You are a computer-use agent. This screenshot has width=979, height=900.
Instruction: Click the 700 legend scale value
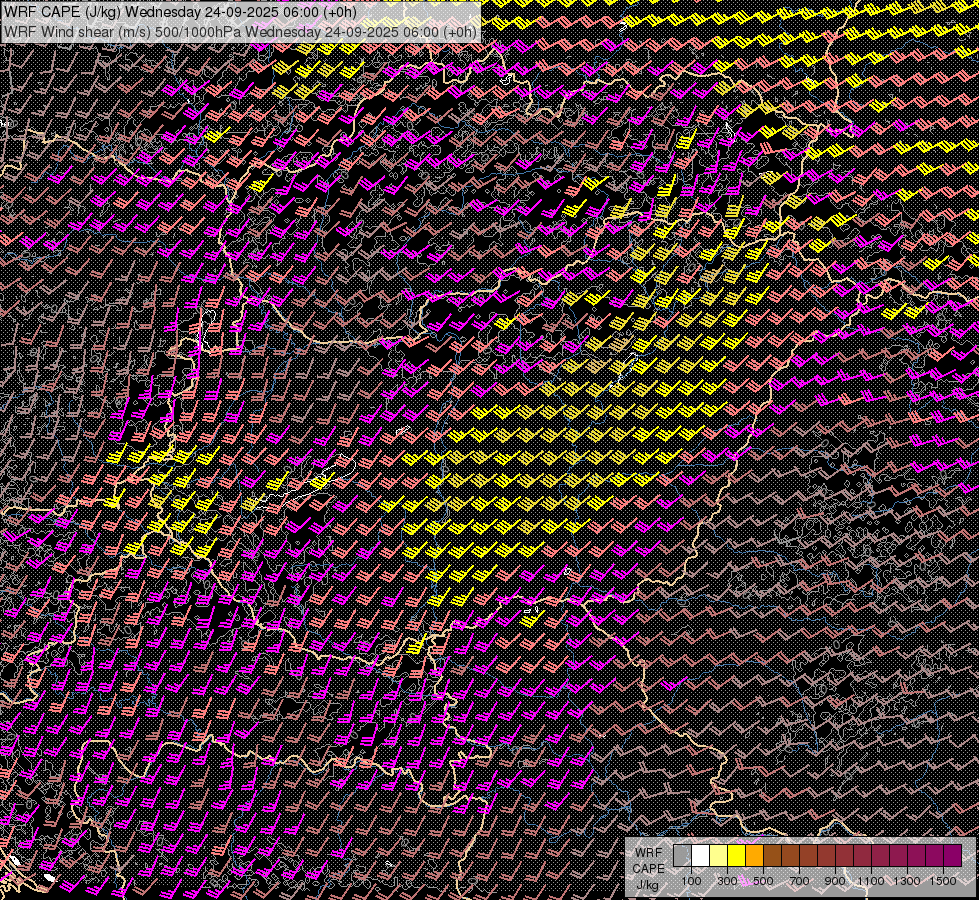tap(799, 881)
